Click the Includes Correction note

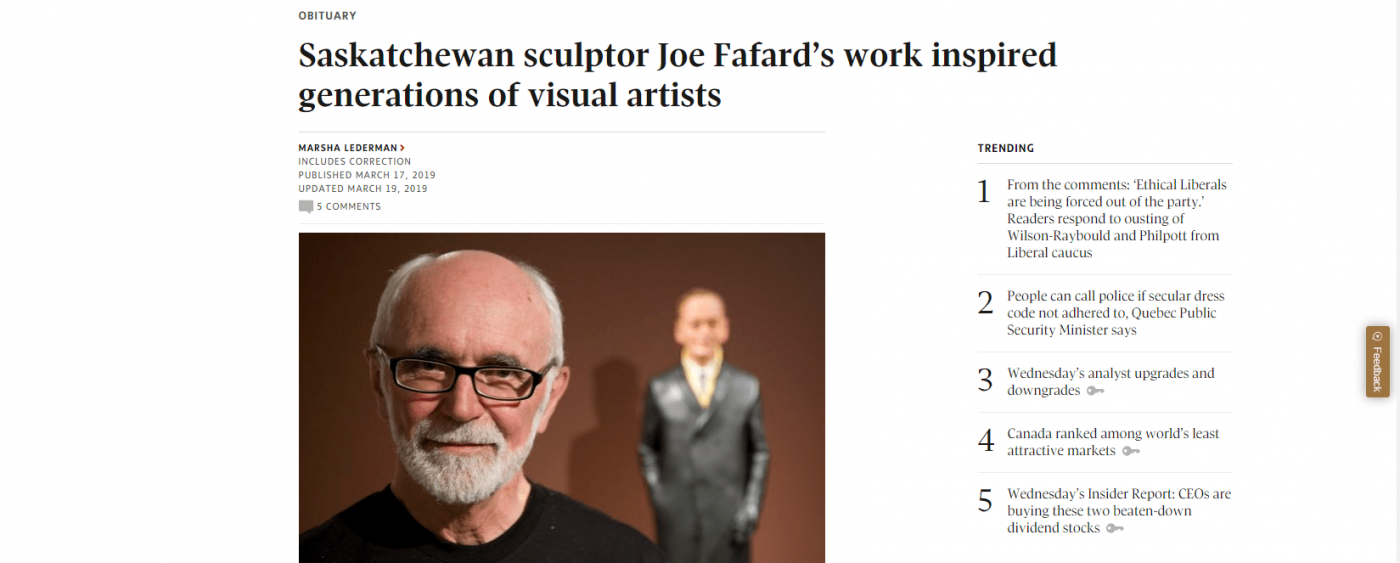[355, 162]
